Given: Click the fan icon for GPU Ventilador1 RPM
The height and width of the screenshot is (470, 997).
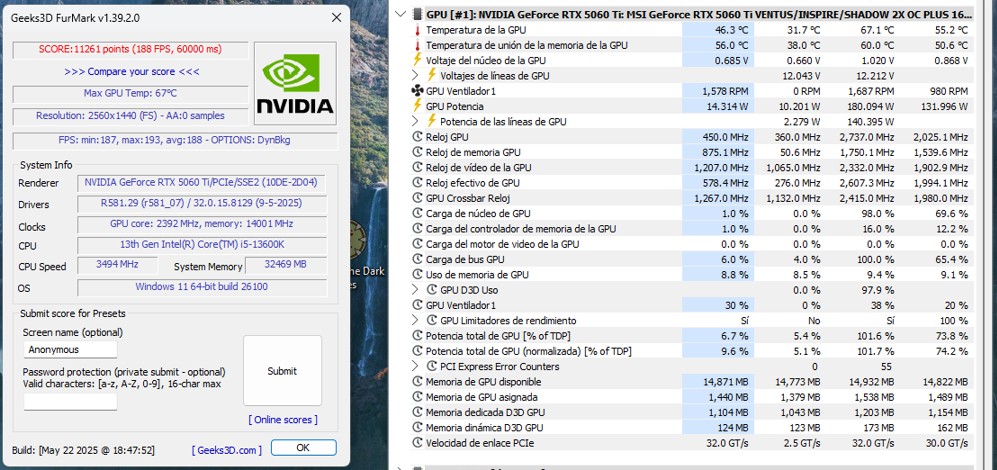Looking at the screenshot, I should click(x=417, y=91).
